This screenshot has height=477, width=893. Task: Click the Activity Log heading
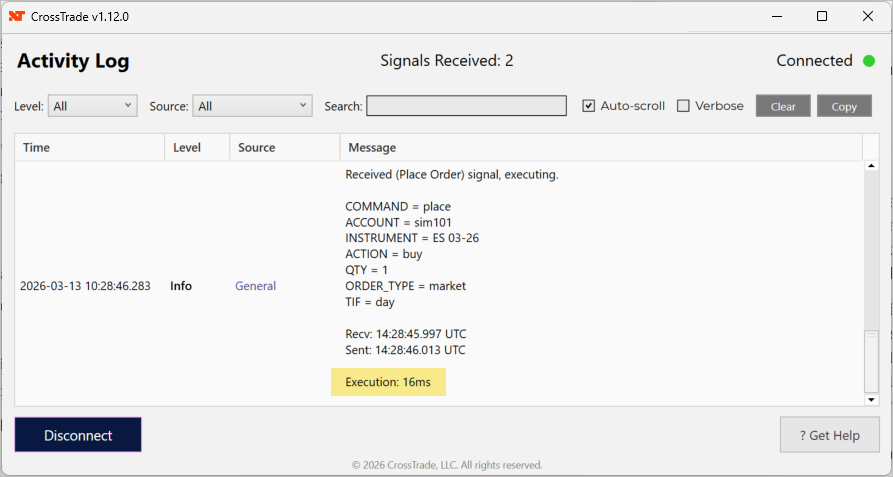(x=73, y=61)
